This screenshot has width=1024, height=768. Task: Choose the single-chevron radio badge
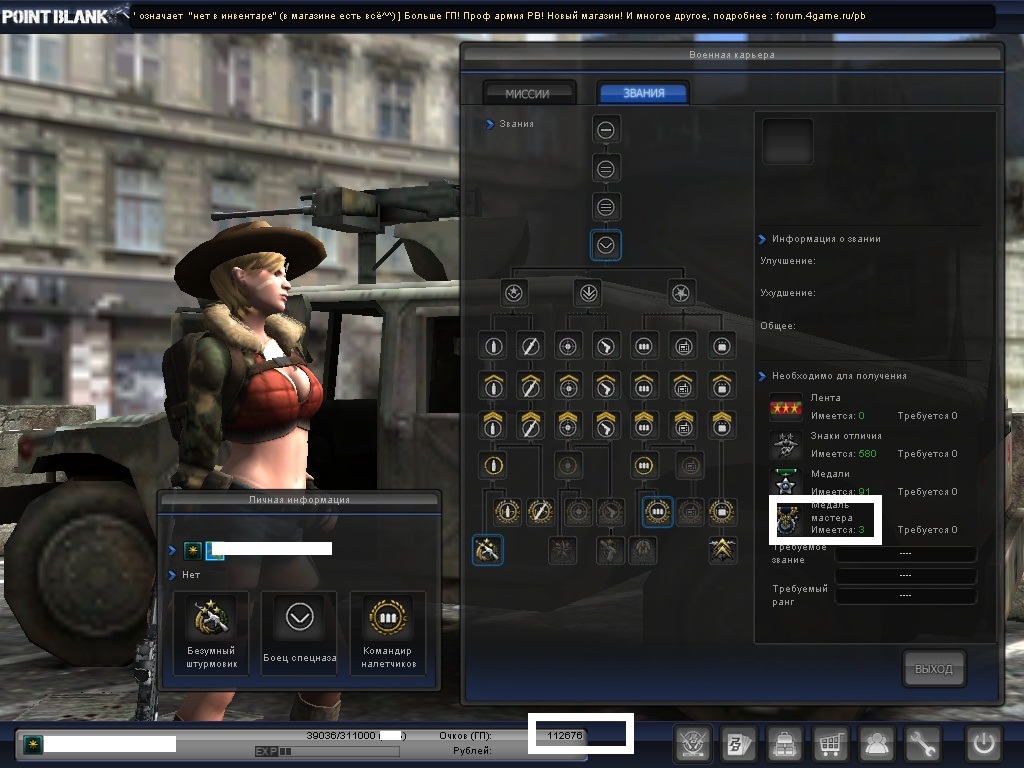tap(683, 385)
